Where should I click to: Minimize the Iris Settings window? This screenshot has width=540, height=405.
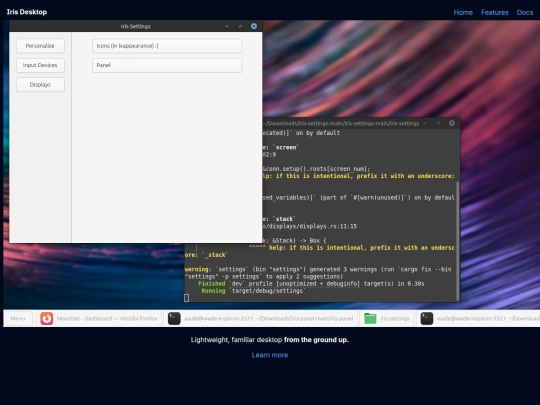(227, 26)
